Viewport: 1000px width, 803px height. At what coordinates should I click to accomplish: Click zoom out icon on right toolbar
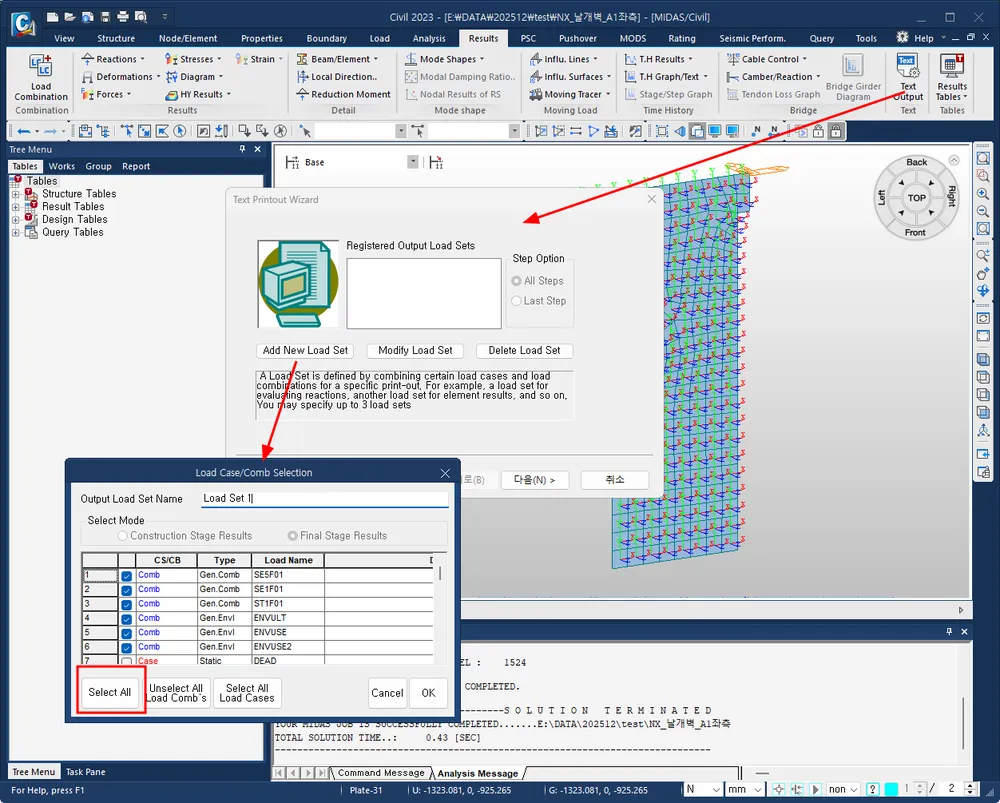pyautogui.click(x=983, y=211)
